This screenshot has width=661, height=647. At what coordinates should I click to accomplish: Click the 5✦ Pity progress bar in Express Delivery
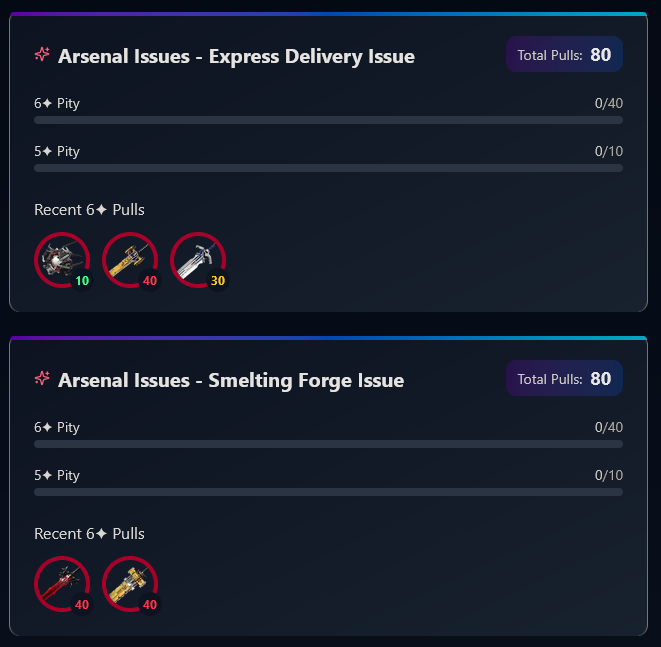pyautogui.click(x=328, y=168)
